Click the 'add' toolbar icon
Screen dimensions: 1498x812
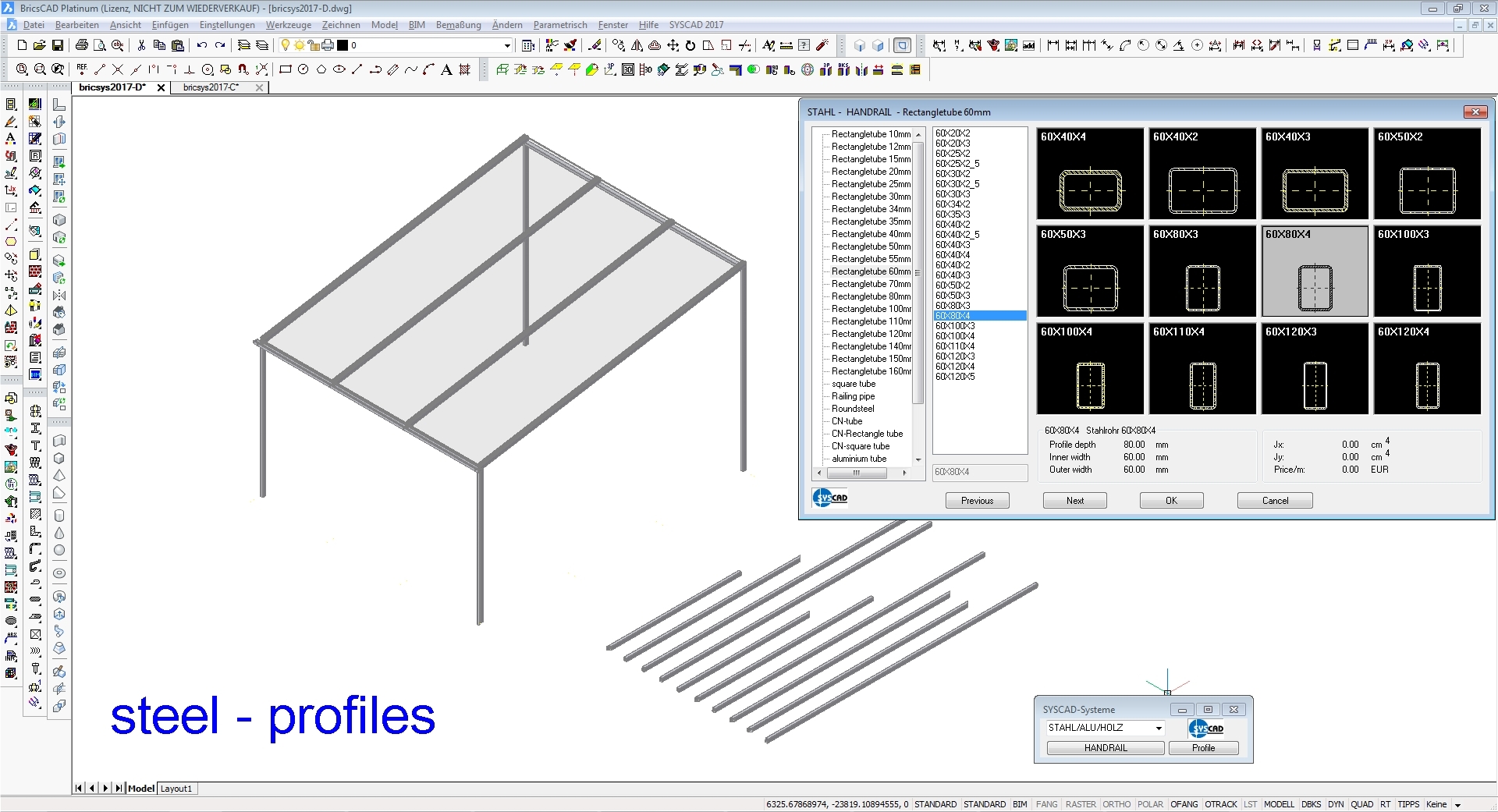1029,45
